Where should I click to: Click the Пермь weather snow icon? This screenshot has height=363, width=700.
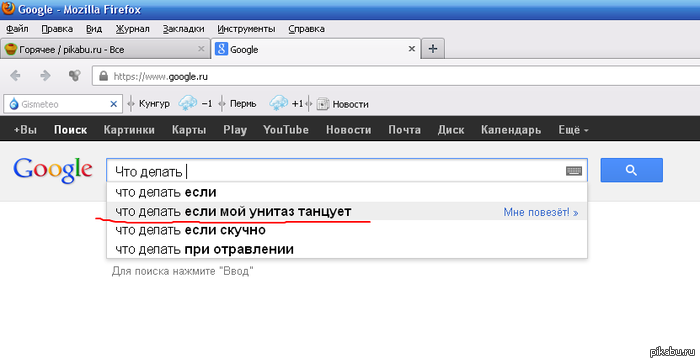click(278, 104)
